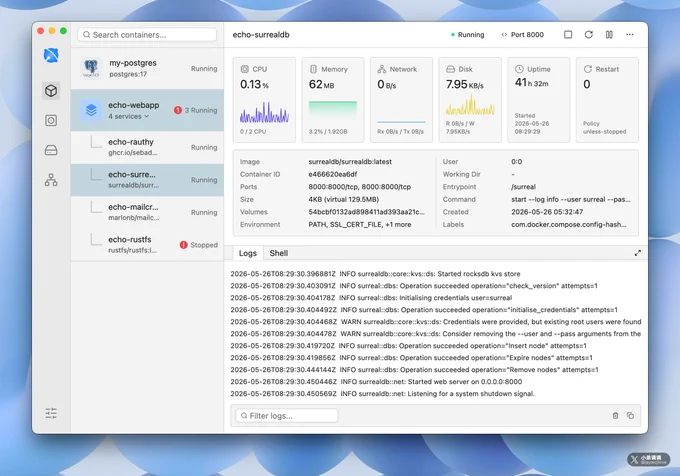Focus the Filter logs input field

(x=287, y=416)
